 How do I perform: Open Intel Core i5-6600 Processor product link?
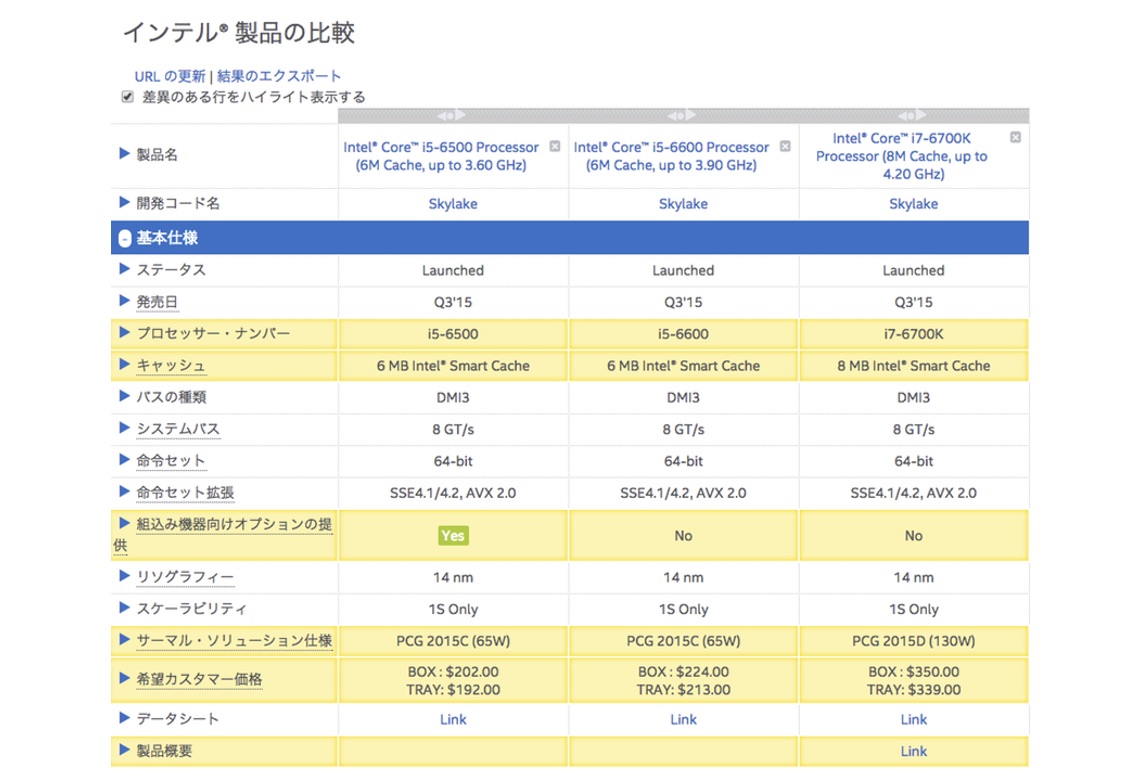672,156
